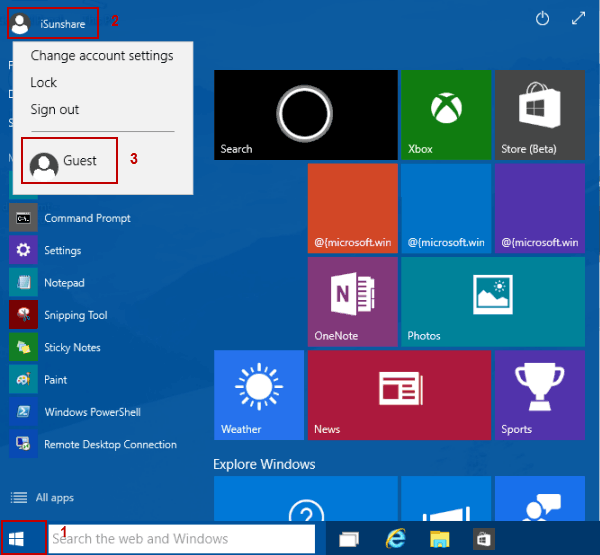Launch the Store (Beta) tile
600x555 pixels.
tap(539, 115)
